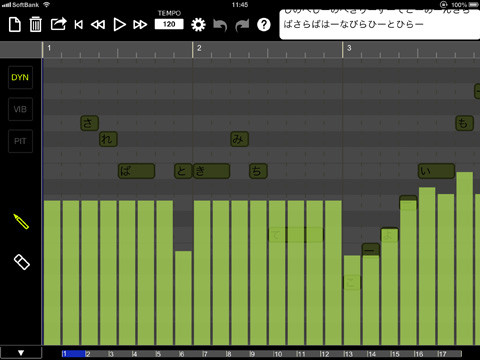The image size is (480, 360).
Task: Tap measure 3 marker on the ruler
Action: click(349, 48)
